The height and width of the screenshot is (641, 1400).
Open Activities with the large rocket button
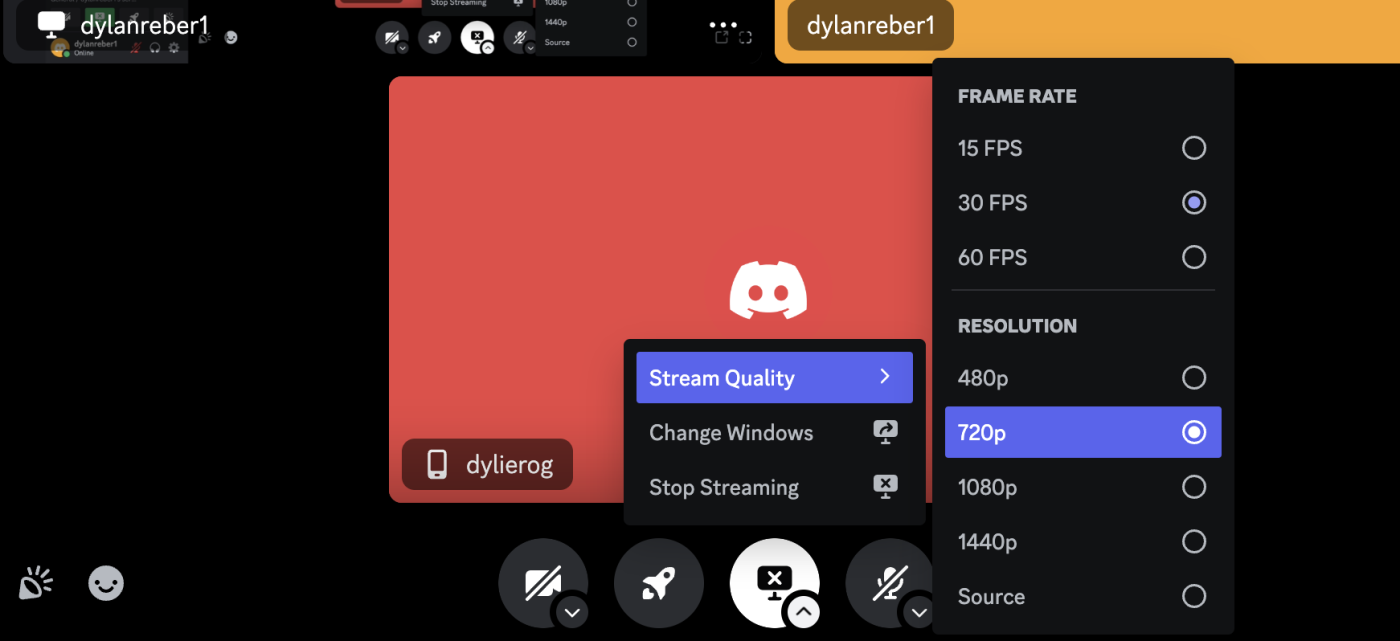[x=659, y=583]
